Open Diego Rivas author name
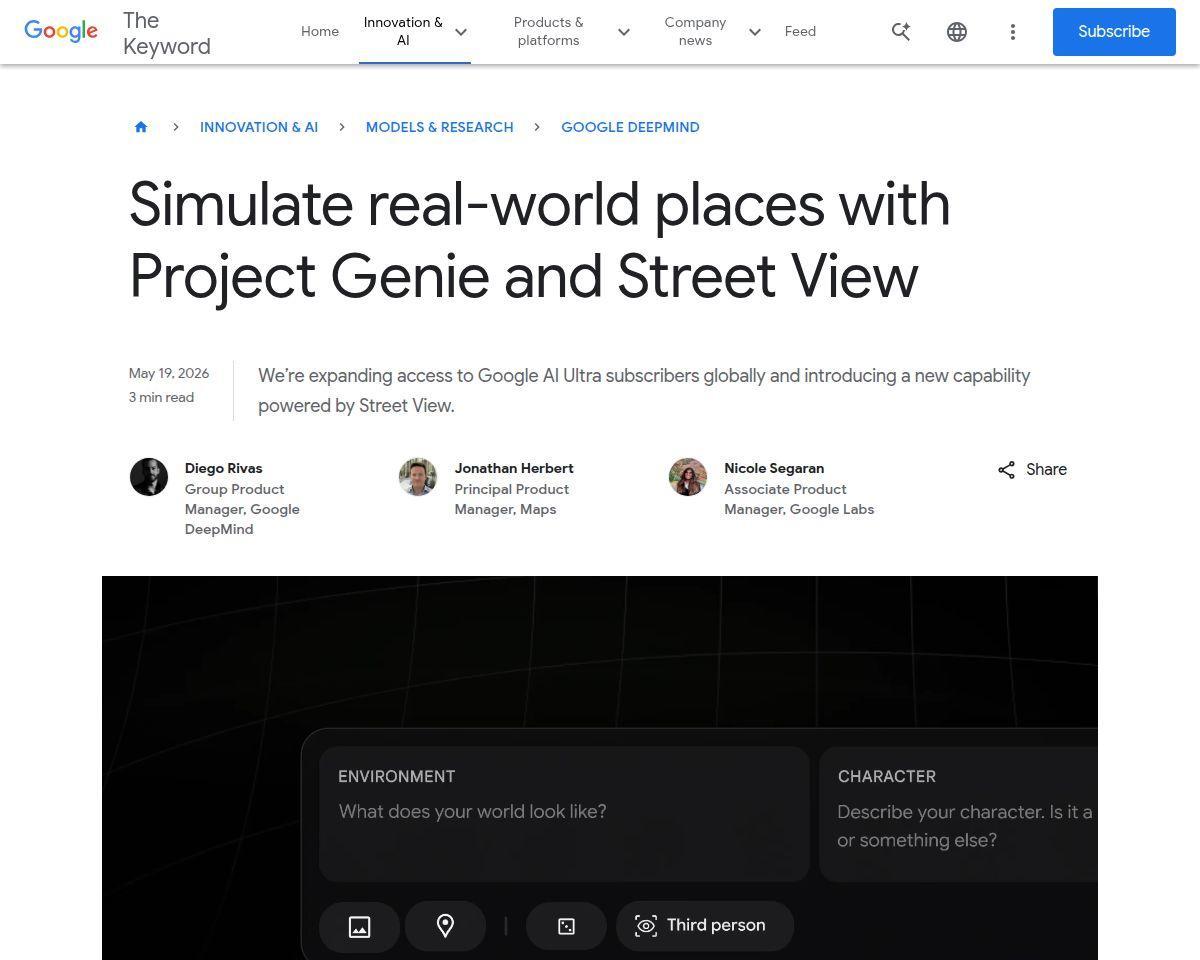1200x960 pixels. pos(224,468)
